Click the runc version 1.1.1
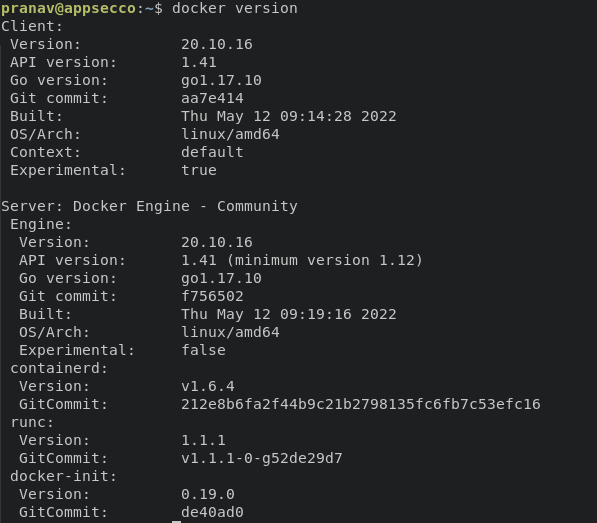597x523 pixels. click(203, 440)
